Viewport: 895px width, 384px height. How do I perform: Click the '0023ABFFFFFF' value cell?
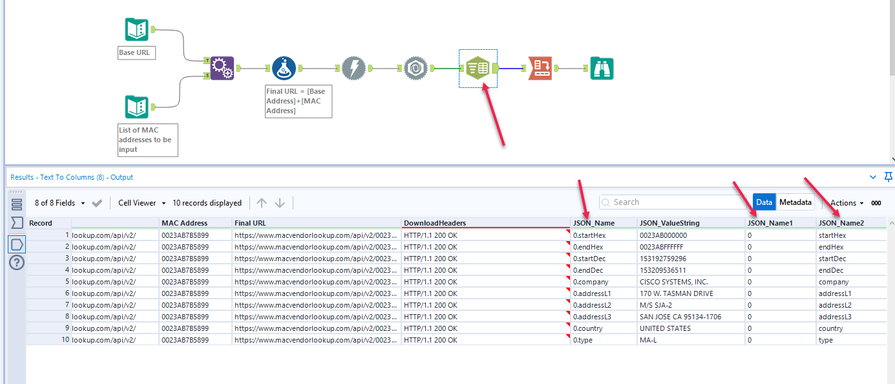click(691, 246)
